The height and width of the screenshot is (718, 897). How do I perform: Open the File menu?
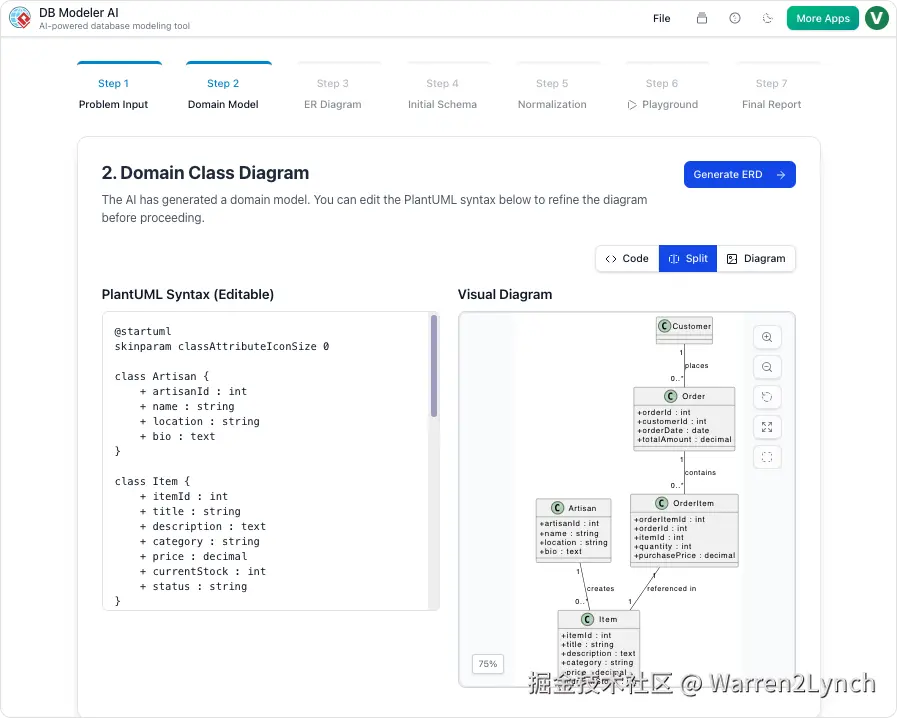coord(661,18)
